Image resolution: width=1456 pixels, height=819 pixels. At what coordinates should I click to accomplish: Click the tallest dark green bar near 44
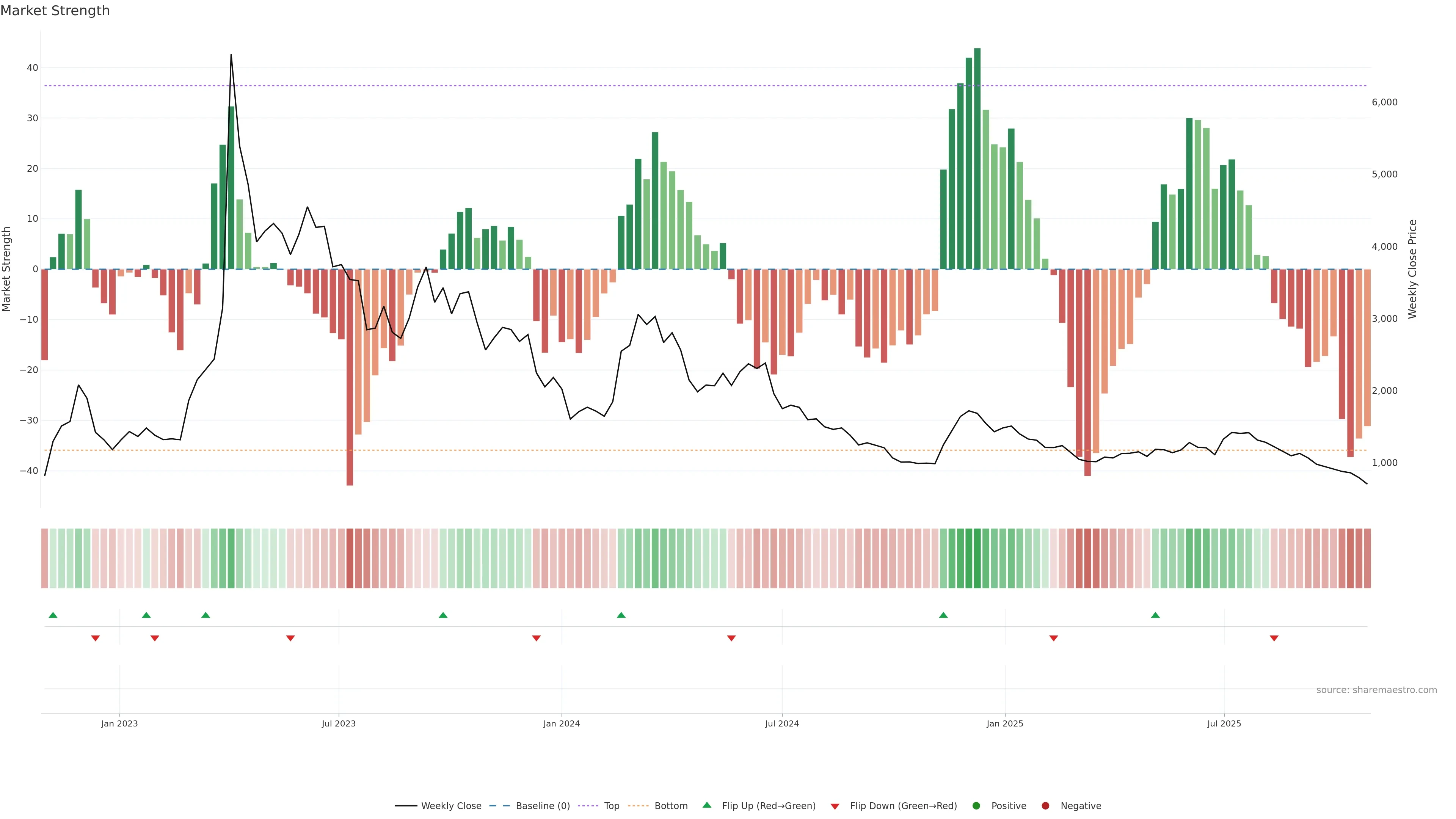(x=977, y=158)
